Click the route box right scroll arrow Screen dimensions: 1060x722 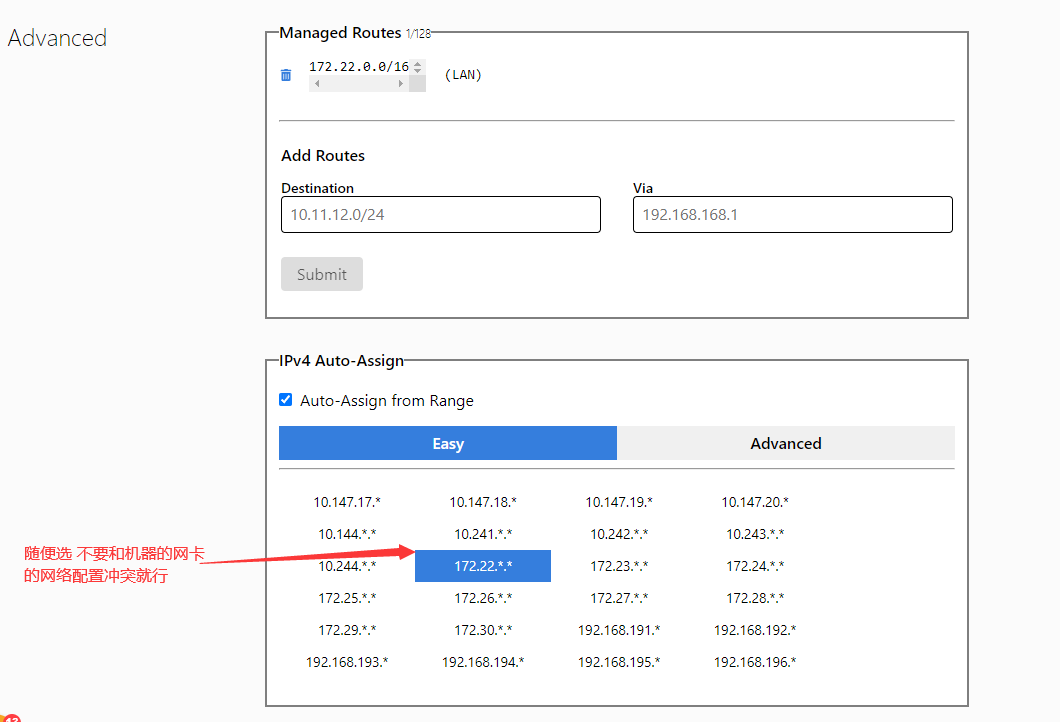401,84
